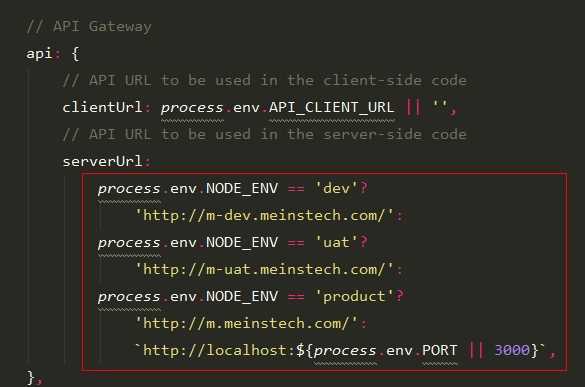
Task: Click the PORT environment variable
Action: tap(439, 350)
